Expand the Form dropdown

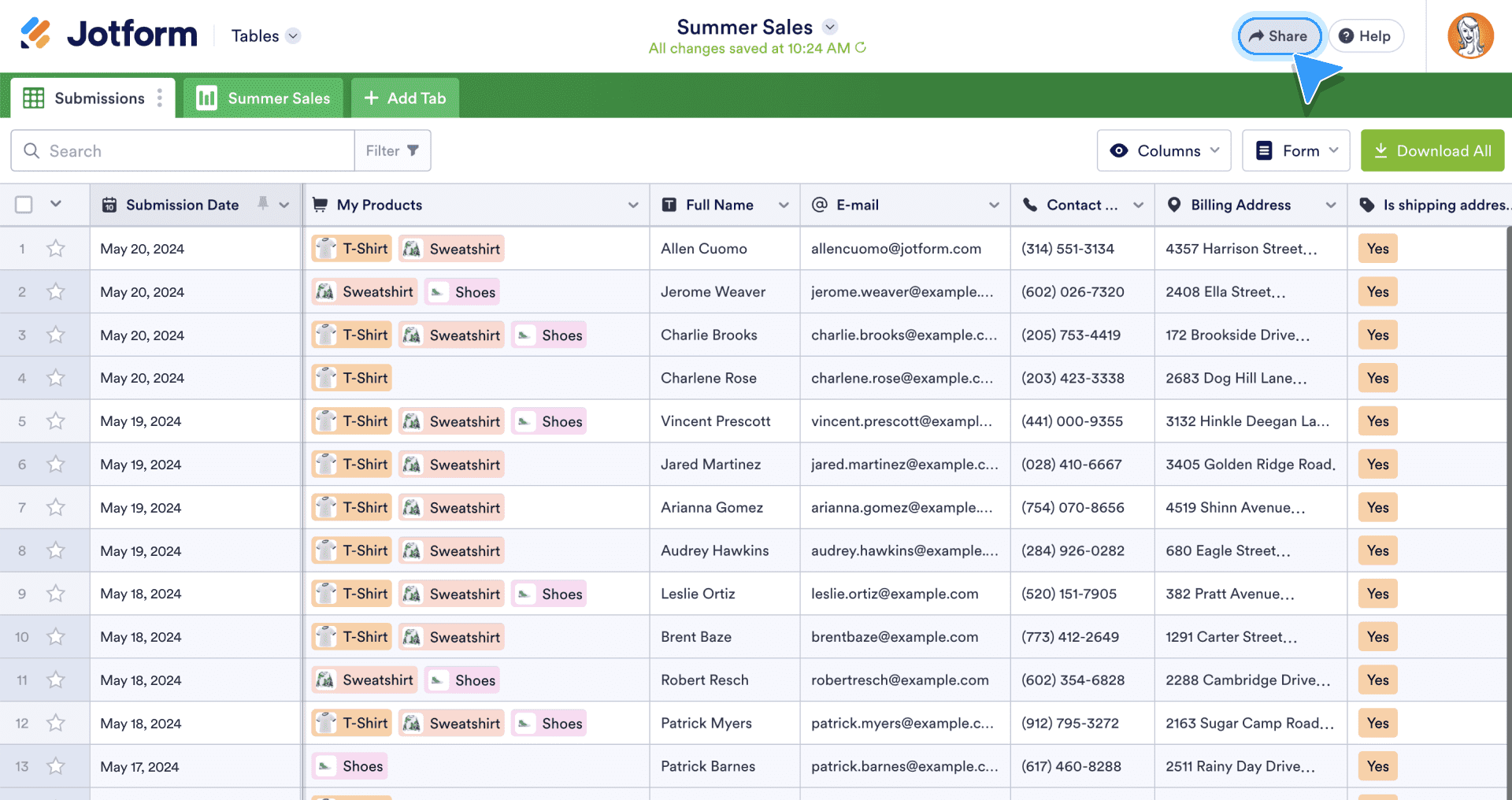tap(1295, 150)
